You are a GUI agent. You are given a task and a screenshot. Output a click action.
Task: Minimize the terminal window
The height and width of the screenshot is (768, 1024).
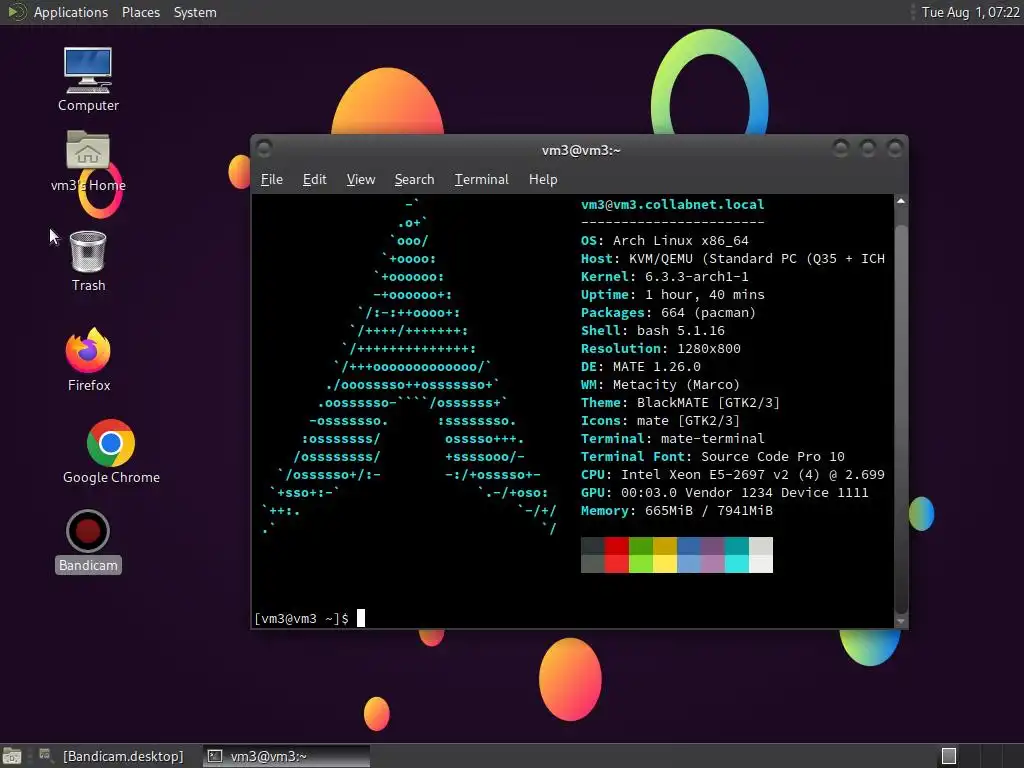[840, 149]
